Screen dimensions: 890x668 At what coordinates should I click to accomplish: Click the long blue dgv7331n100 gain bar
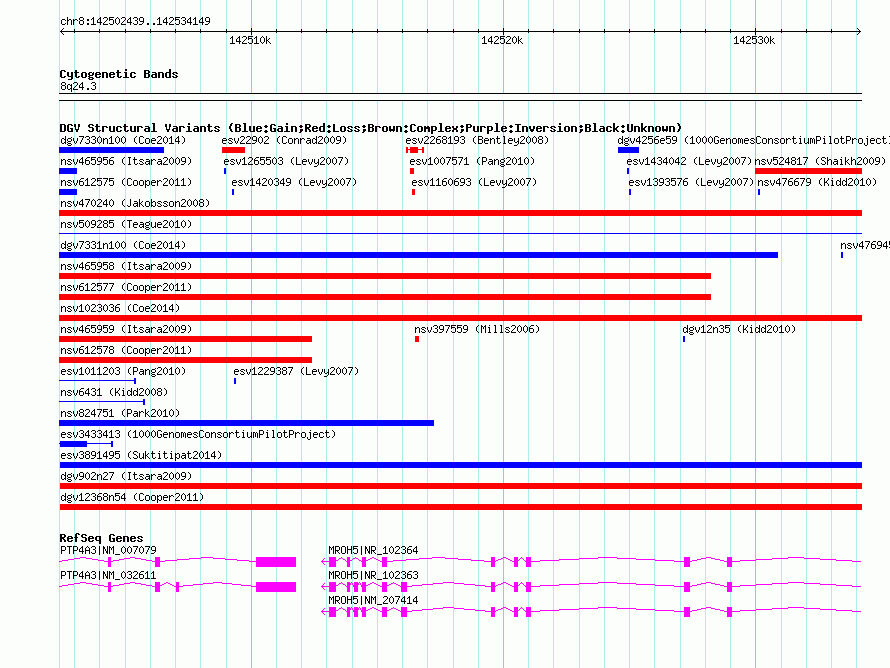[x=418, y=255]
